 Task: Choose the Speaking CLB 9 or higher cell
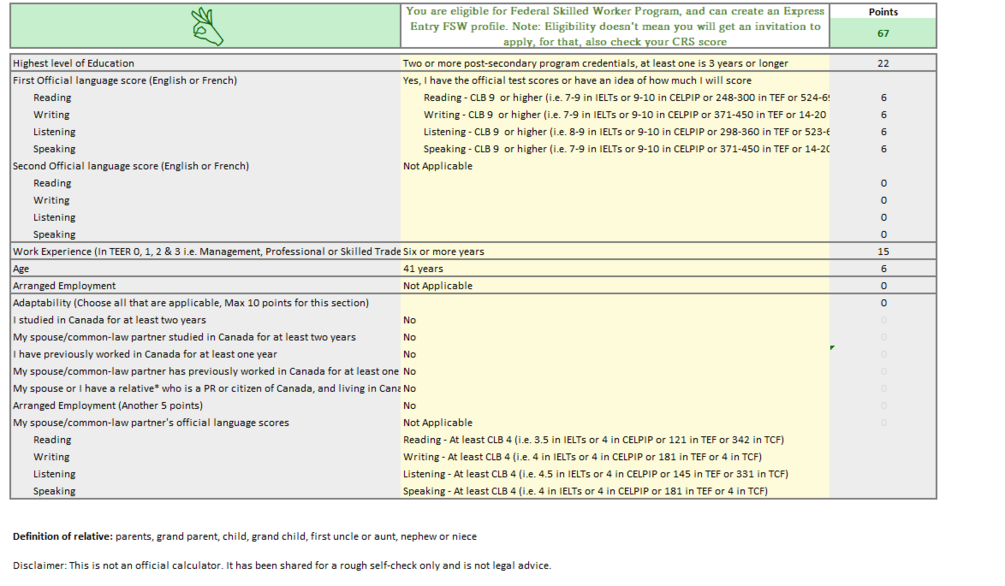pos(615,149)
